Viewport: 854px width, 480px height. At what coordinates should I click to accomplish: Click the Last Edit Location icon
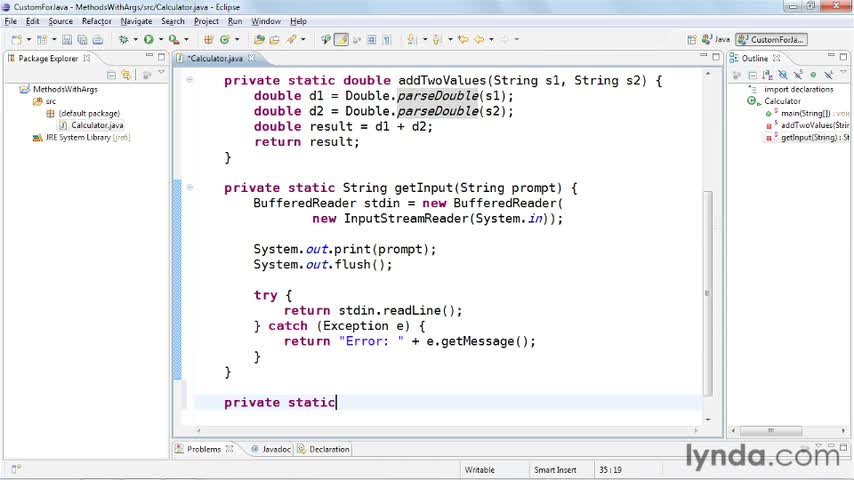[x=463, y=40]
